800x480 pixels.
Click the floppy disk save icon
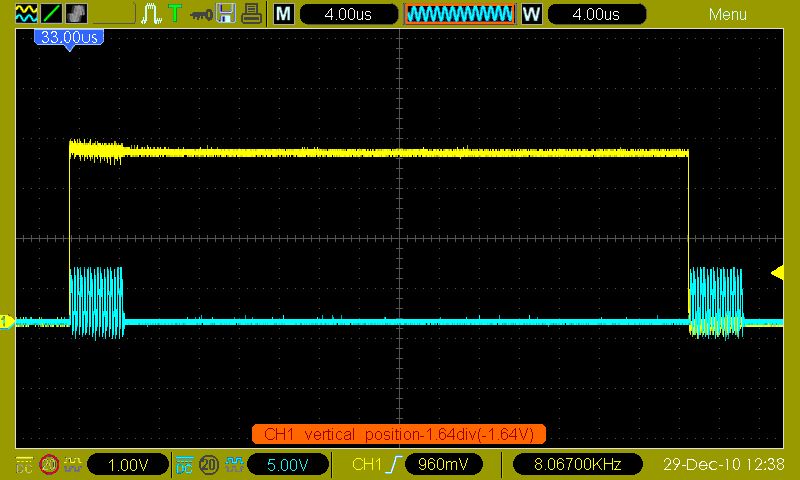226,14
